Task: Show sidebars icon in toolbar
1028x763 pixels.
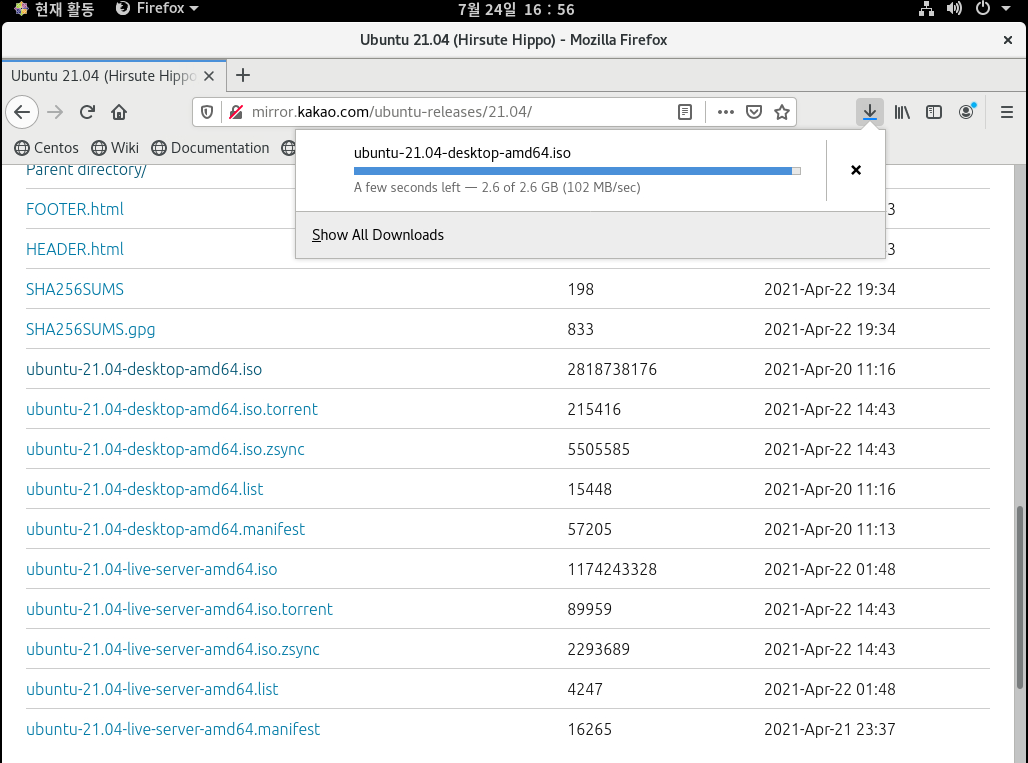Action: pyautogui.click(x=934, y=112)
